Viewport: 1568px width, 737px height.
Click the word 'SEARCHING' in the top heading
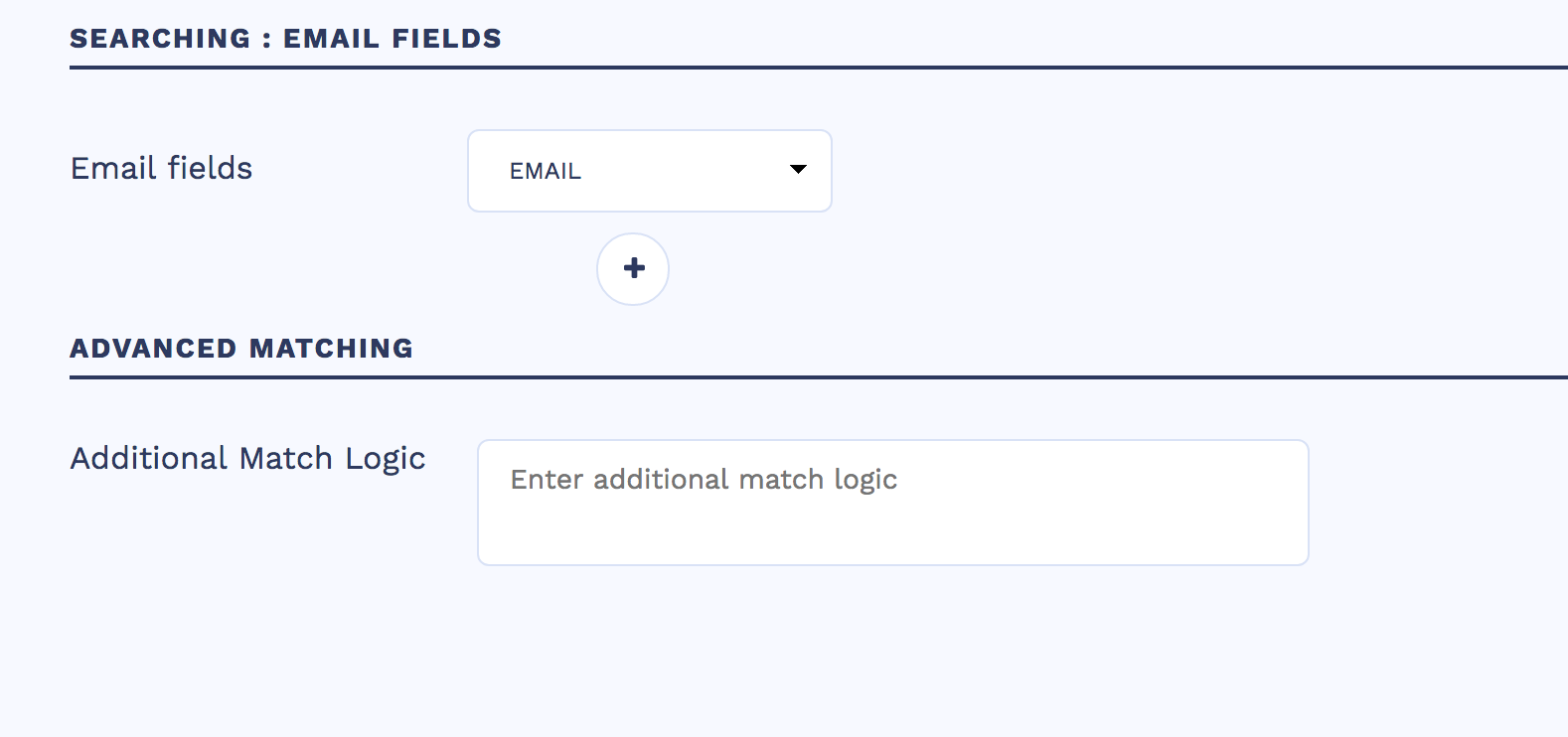click(x=160, y=39)
